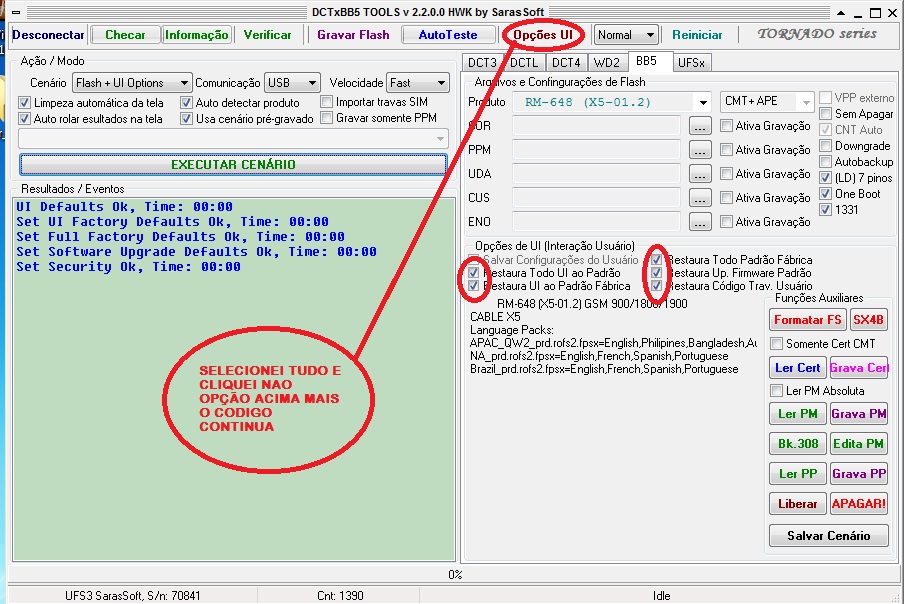Enable Autobackup checkbox
Viewport: 904px width, 604px height.
pos(826,162)
